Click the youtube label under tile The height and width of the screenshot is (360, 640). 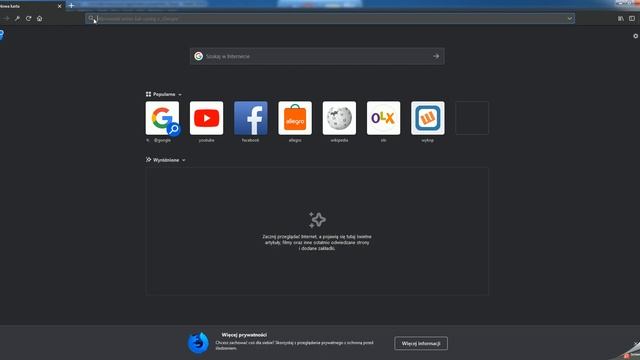point(207,140)
